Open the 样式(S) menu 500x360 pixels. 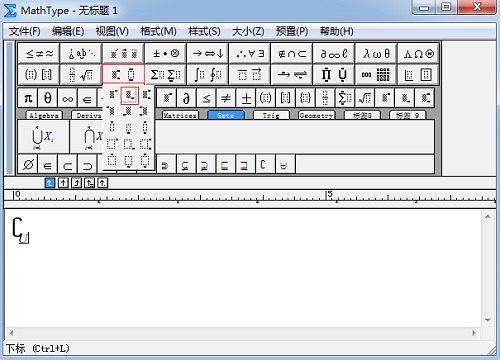204,31
